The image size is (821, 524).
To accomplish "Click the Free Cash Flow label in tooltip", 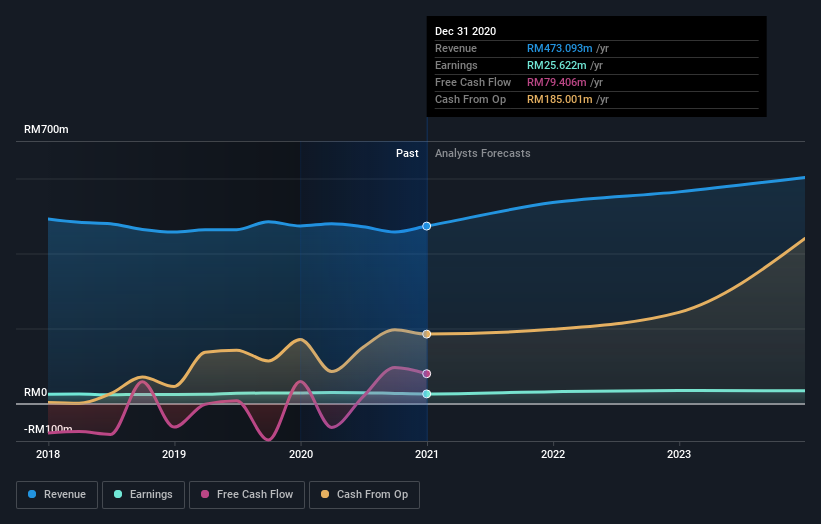I will pyautogui.click(x=473, y=82).
